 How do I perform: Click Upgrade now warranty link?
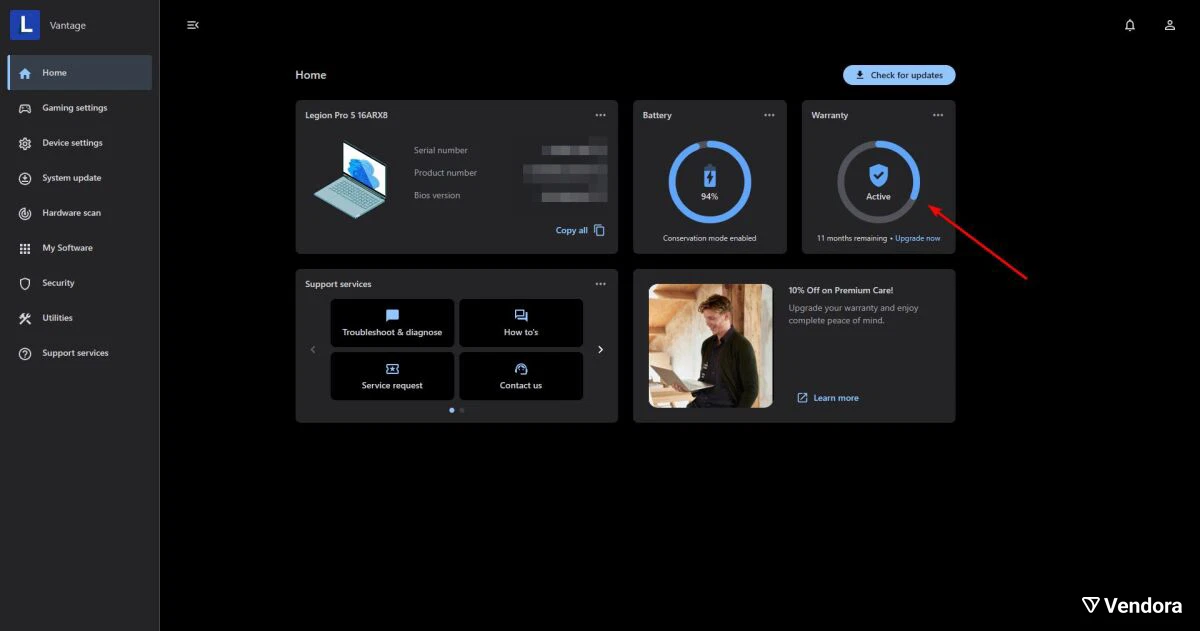(918, 238)
